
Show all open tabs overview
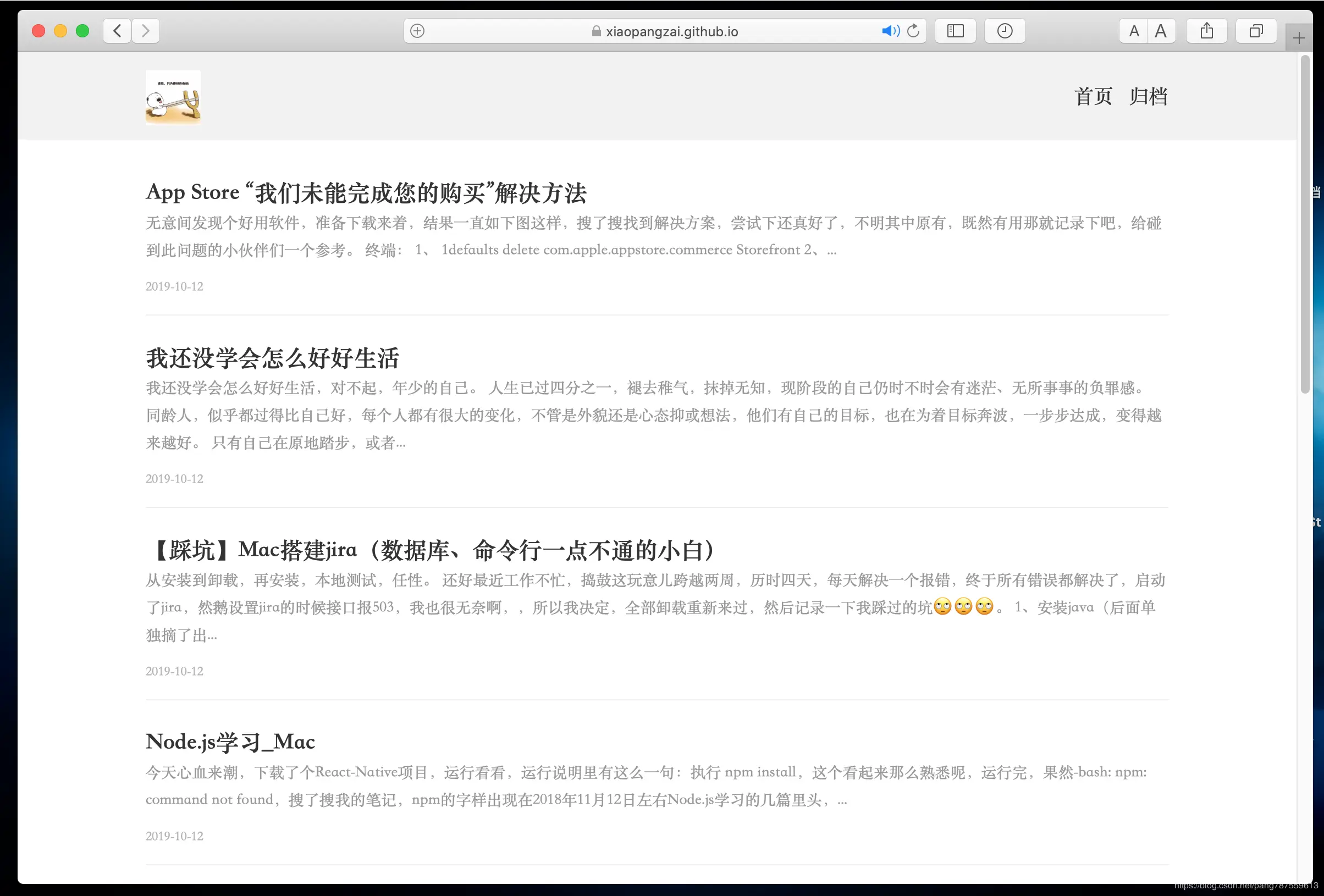[1256, 31]
